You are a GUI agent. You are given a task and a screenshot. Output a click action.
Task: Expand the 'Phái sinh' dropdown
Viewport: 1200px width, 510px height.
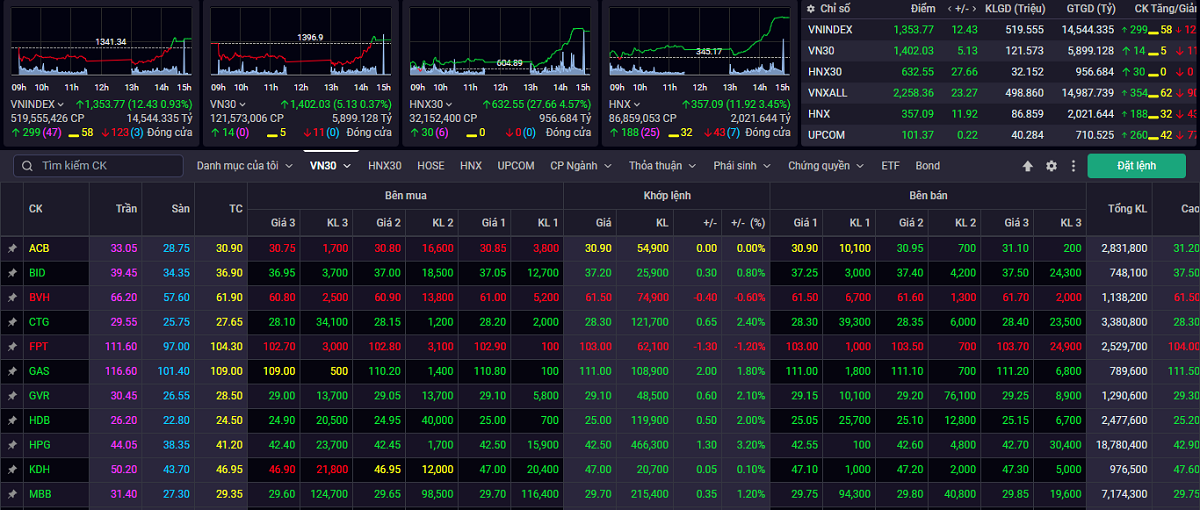[x=742, y=166]
